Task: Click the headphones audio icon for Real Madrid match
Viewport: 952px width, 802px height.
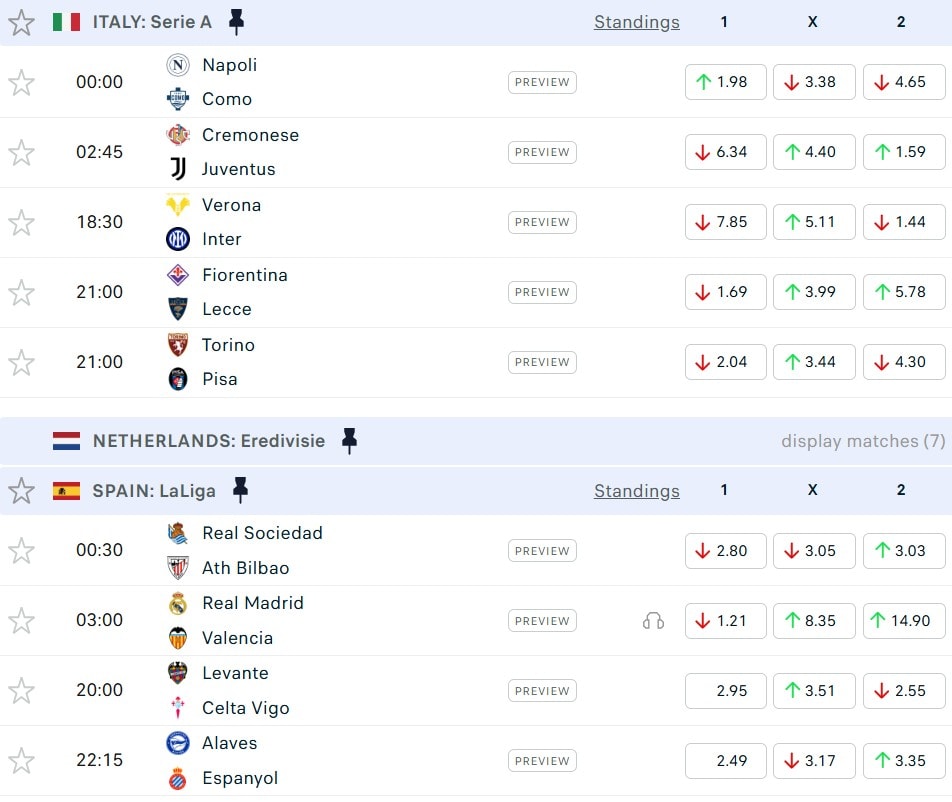Action: click(x=653, y=621)
